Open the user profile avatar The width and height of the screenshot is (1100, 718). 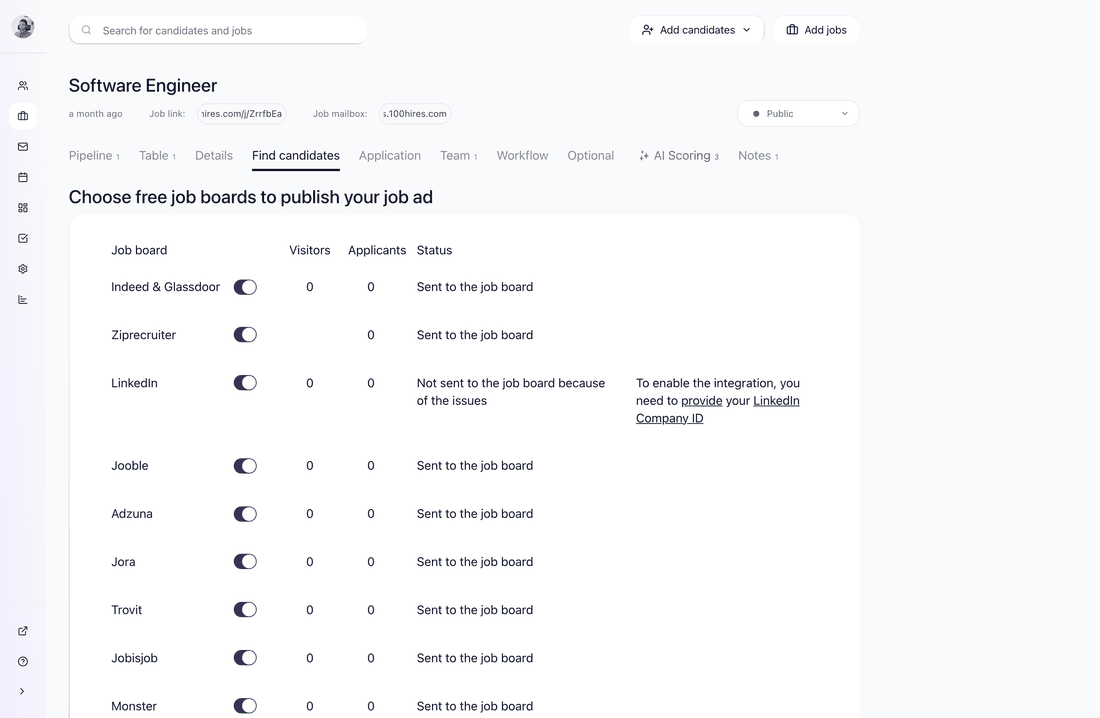(x=23, y=27)
